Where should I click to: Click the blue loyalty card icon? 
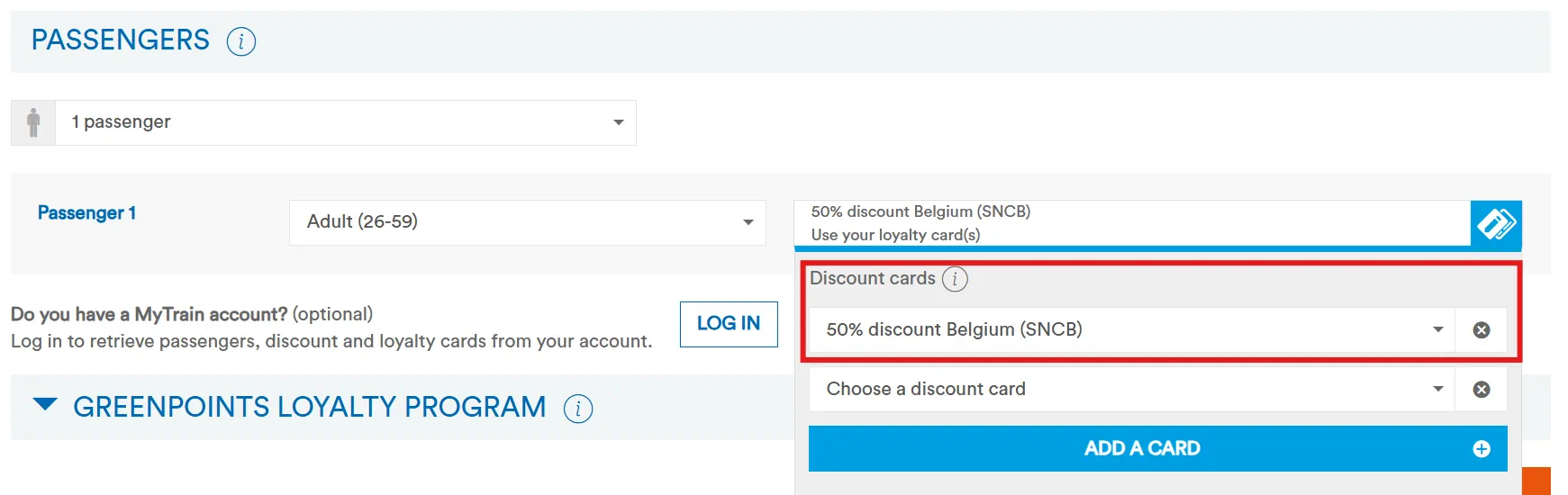[1496, 223]
